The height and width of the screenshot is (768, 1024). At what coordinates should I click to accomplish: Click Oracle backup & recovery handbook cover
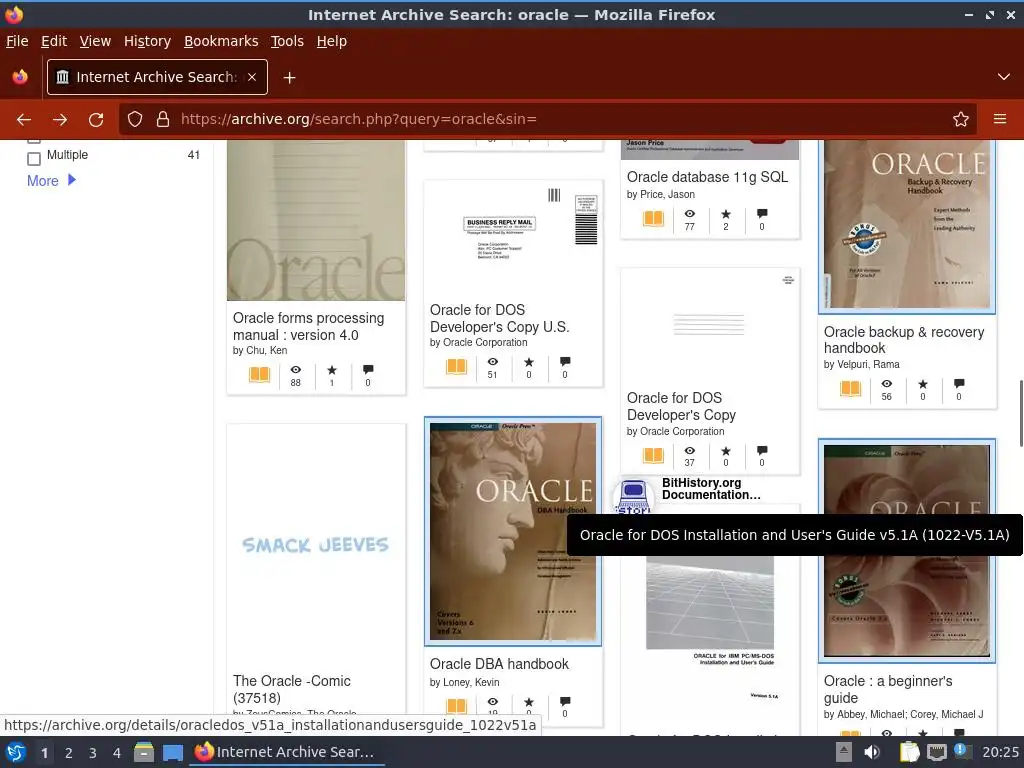(x=907, y=226)
